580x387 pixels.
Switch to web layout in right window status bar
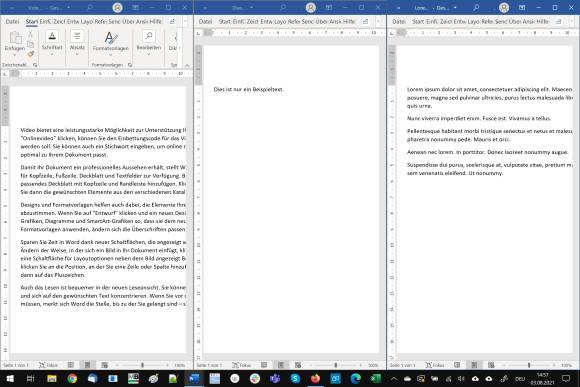click(x=491, y=365)
